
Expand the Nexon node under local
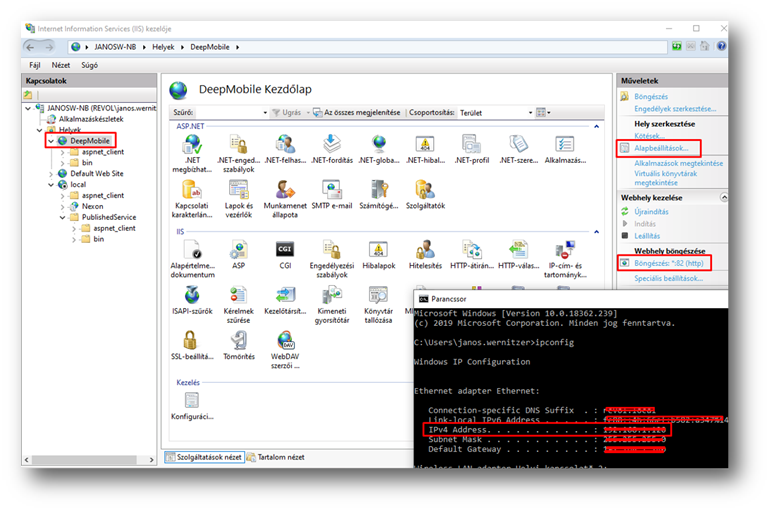coord(61,206)
